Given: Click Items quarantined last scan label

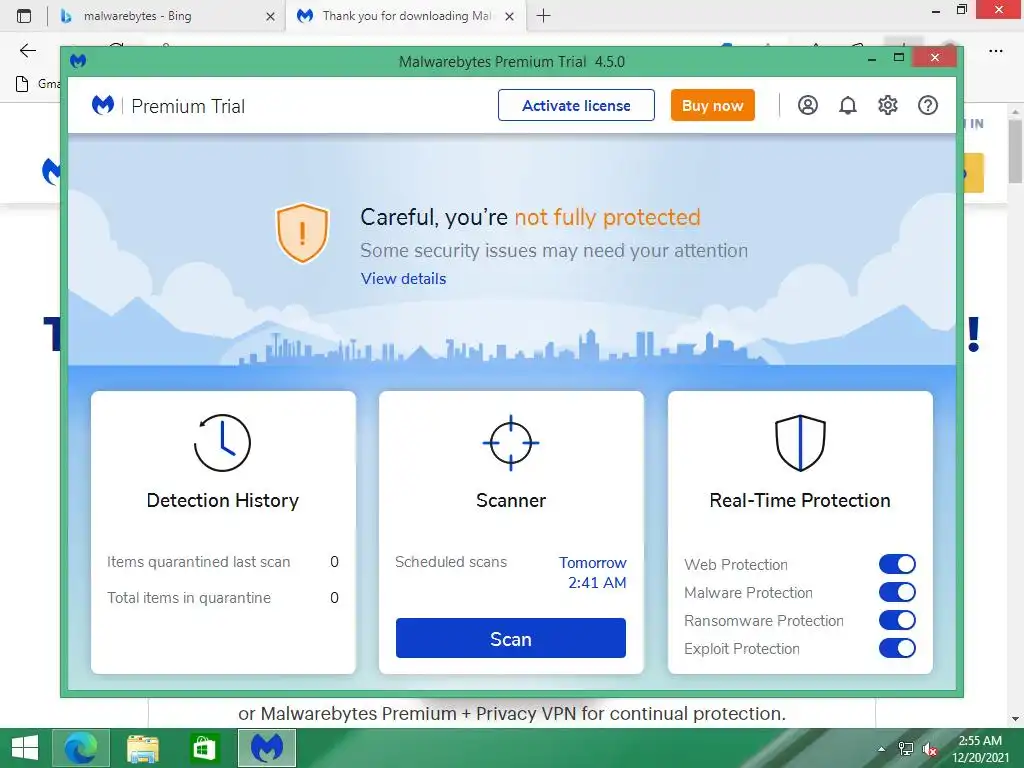Looking at the screenshot, I should pyautogui.click(x=199, y=562).
